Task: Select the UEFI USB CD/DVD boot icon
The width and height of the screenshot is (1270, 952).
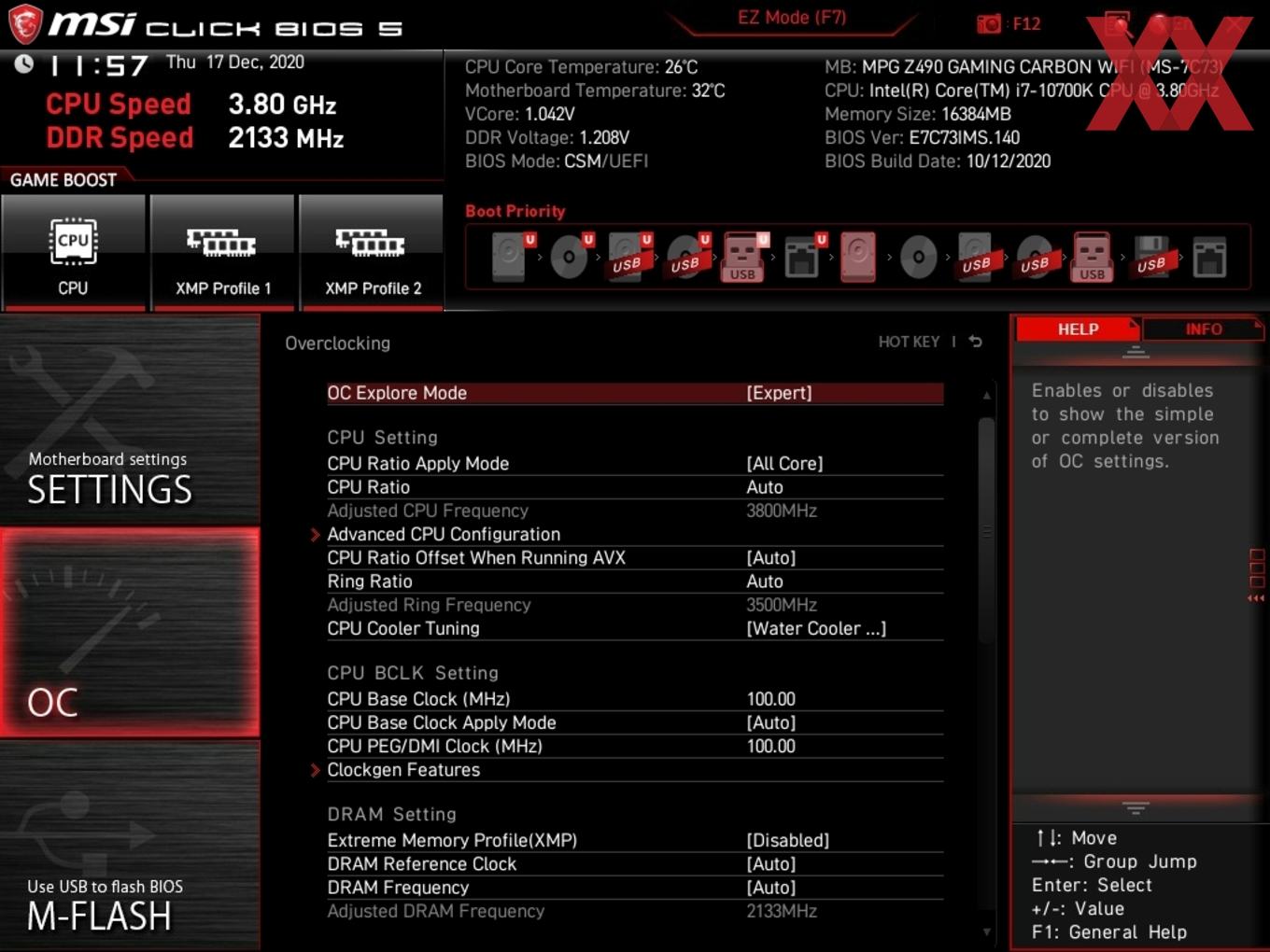Action: 688,257
